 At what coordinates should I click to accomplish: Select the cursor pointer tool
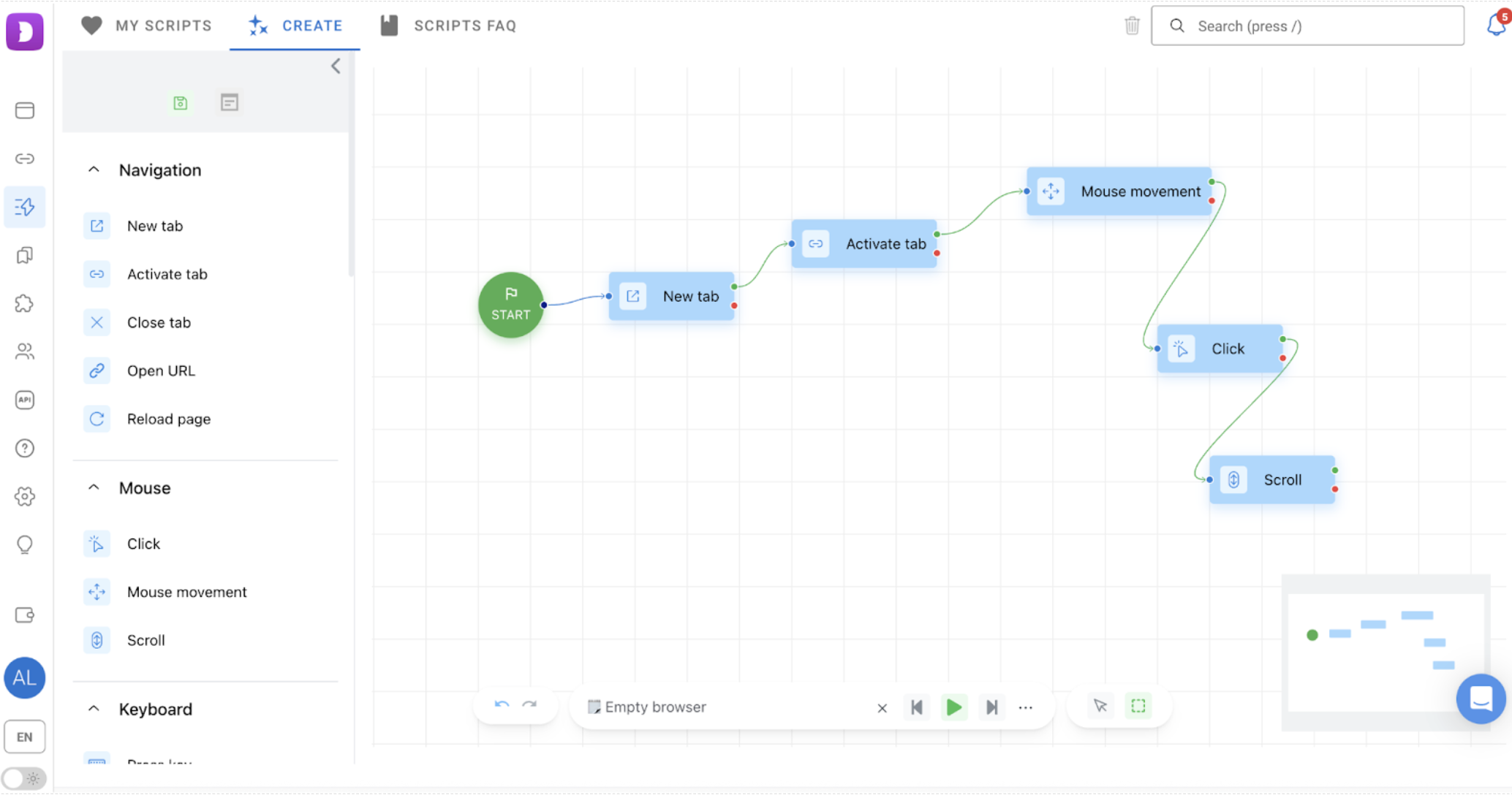(1100, 706)
